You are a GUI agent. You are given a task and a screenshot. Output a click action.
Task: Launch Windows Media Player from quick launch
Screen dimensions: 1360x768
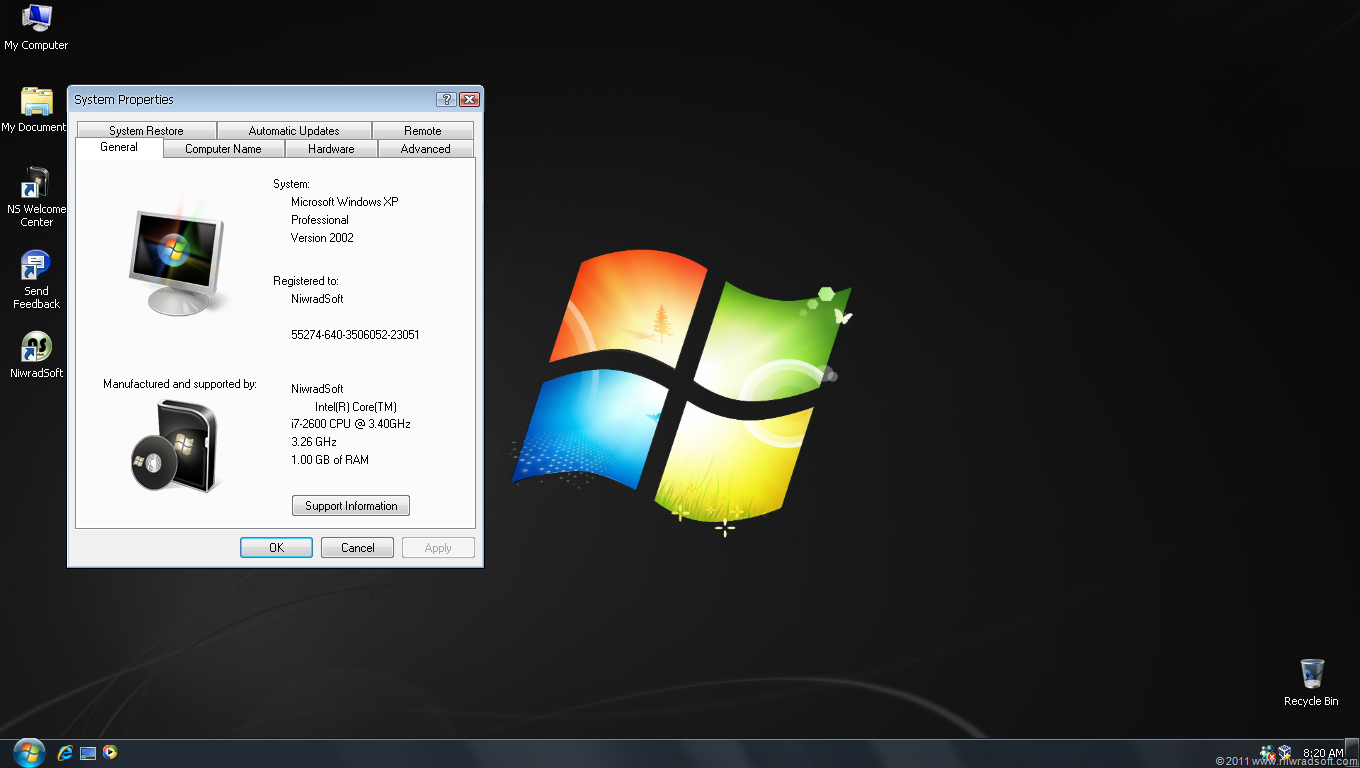[x=110, y=752]
